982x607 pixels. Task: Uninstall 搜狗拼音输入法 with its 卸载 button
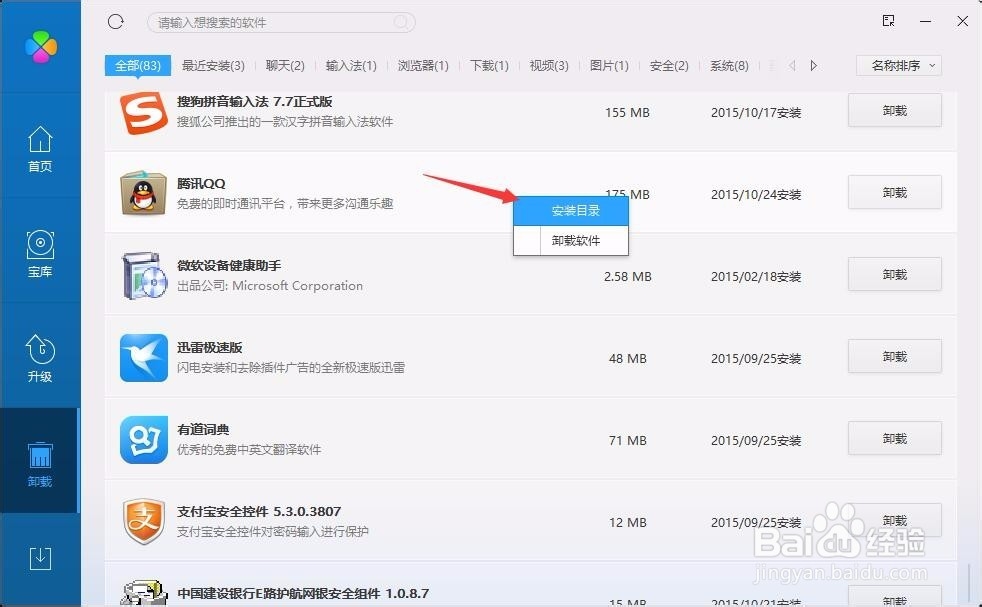click(894, 110)
